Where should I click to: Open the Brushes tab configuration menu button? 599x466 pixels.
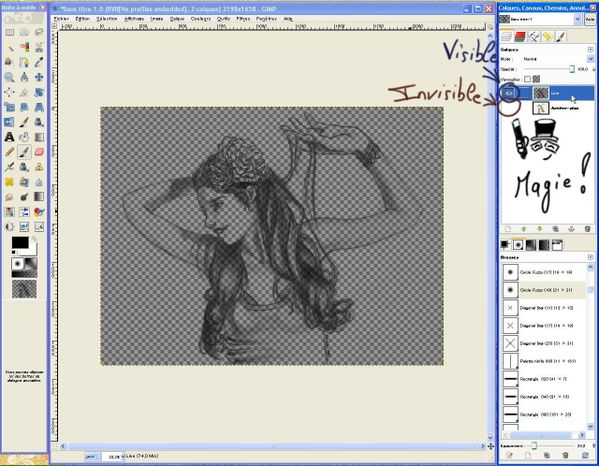591,257
